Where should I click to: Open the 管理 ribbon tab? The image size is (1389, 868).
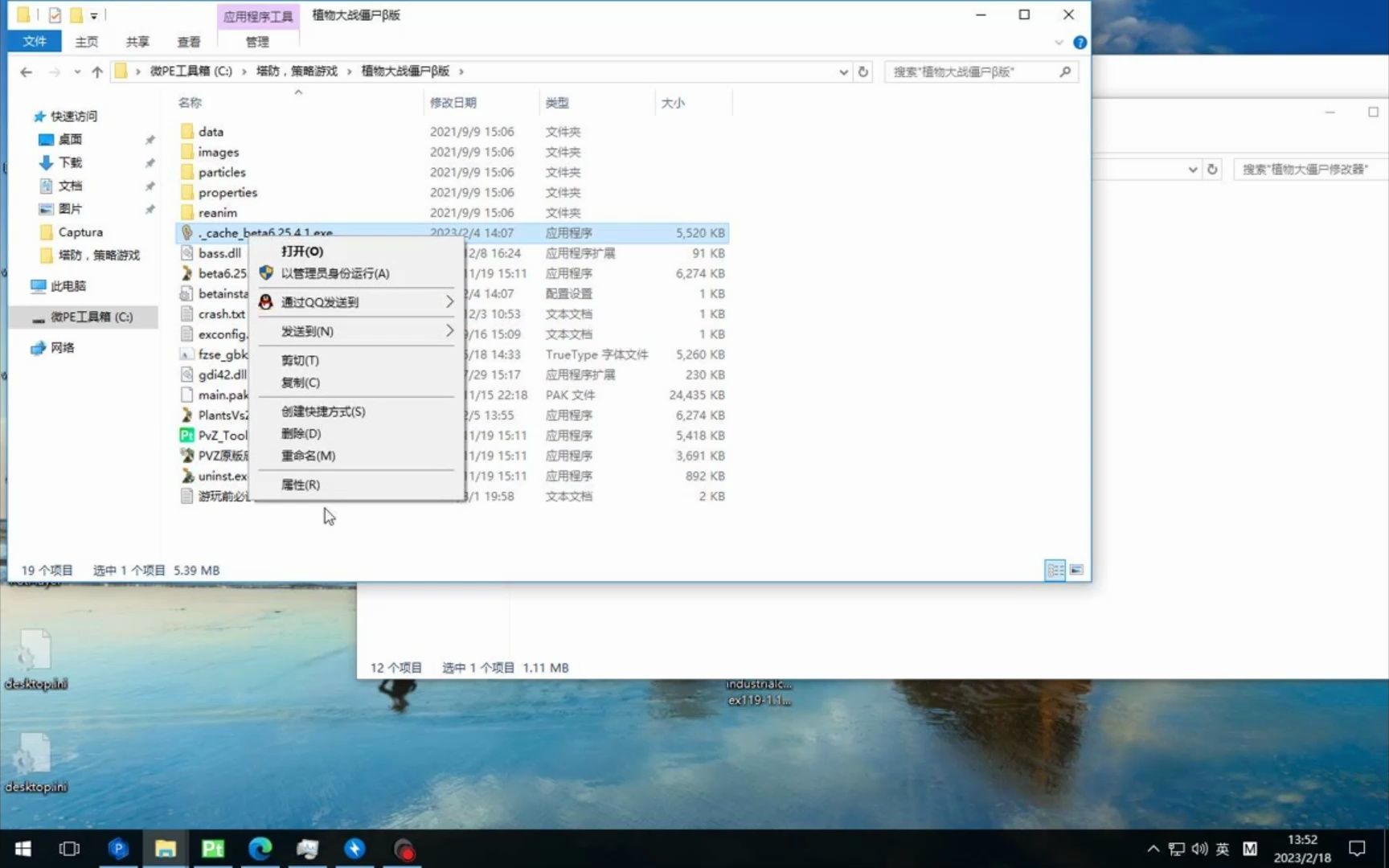click(x=257, y=41)
